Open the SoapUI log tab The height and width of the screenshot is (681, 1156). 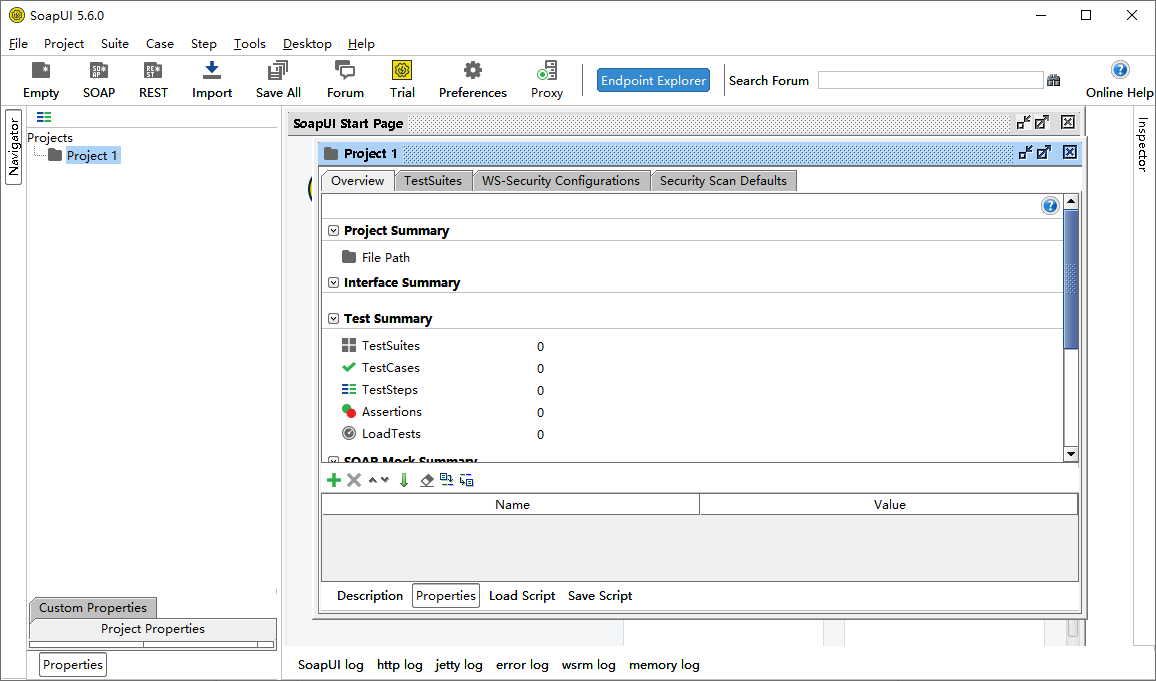(331, 665)
